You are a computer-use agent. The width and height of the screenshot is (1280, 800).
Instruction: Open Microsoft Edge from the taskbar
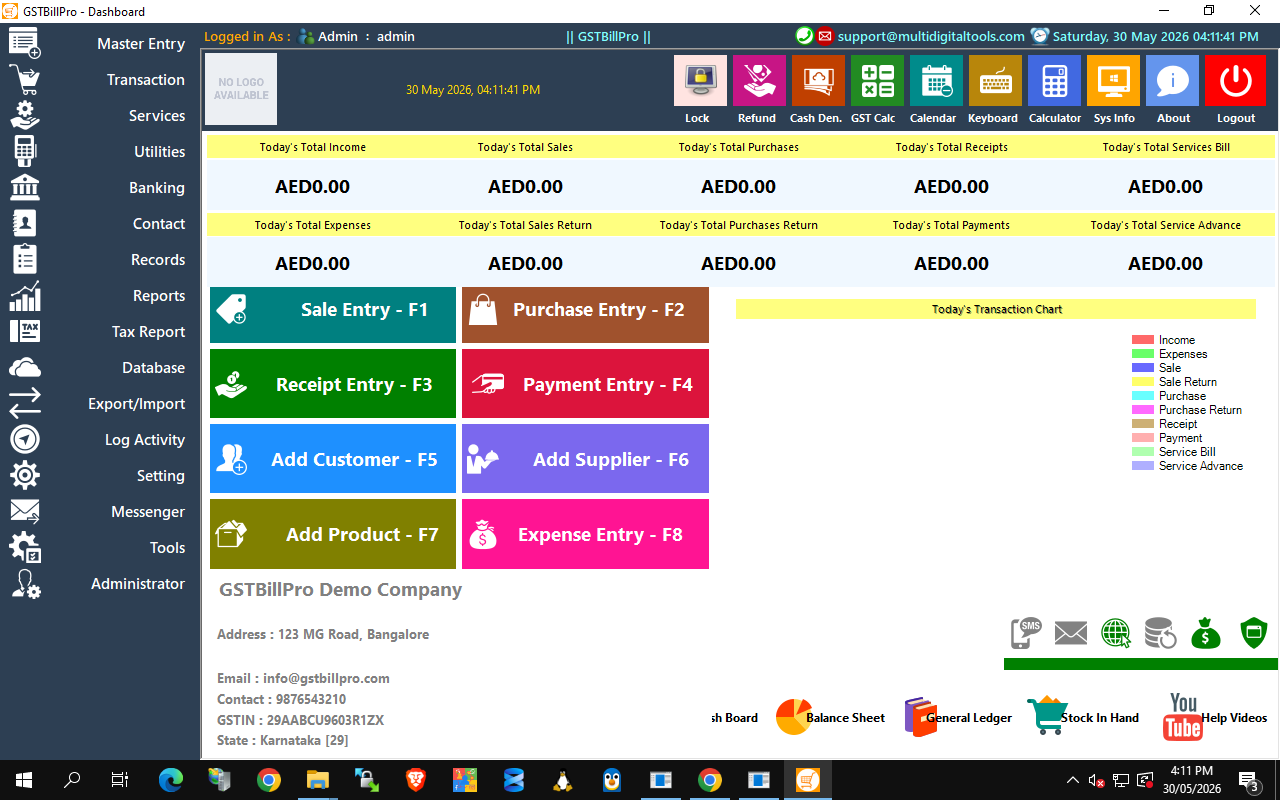(171, 780)
